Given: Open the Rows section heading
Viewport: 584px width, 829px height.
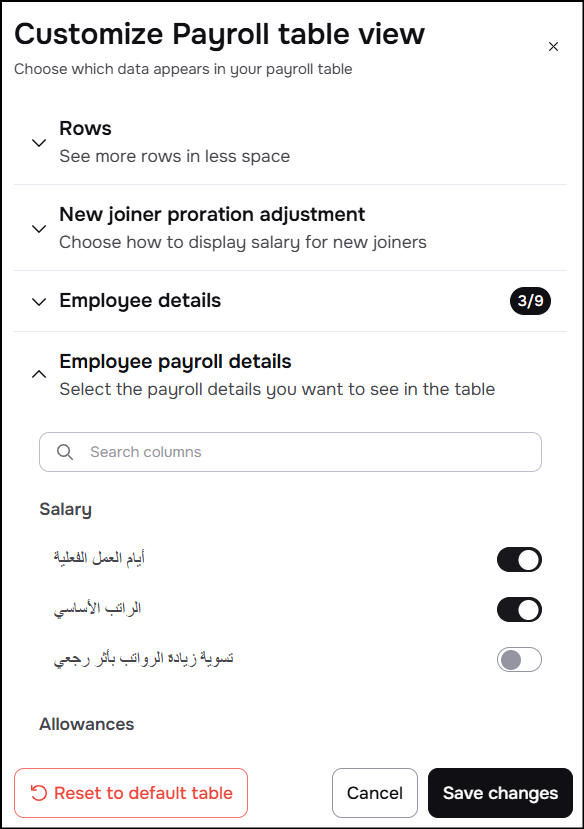Looking at the screenshot, I should (x=85, y=128).
